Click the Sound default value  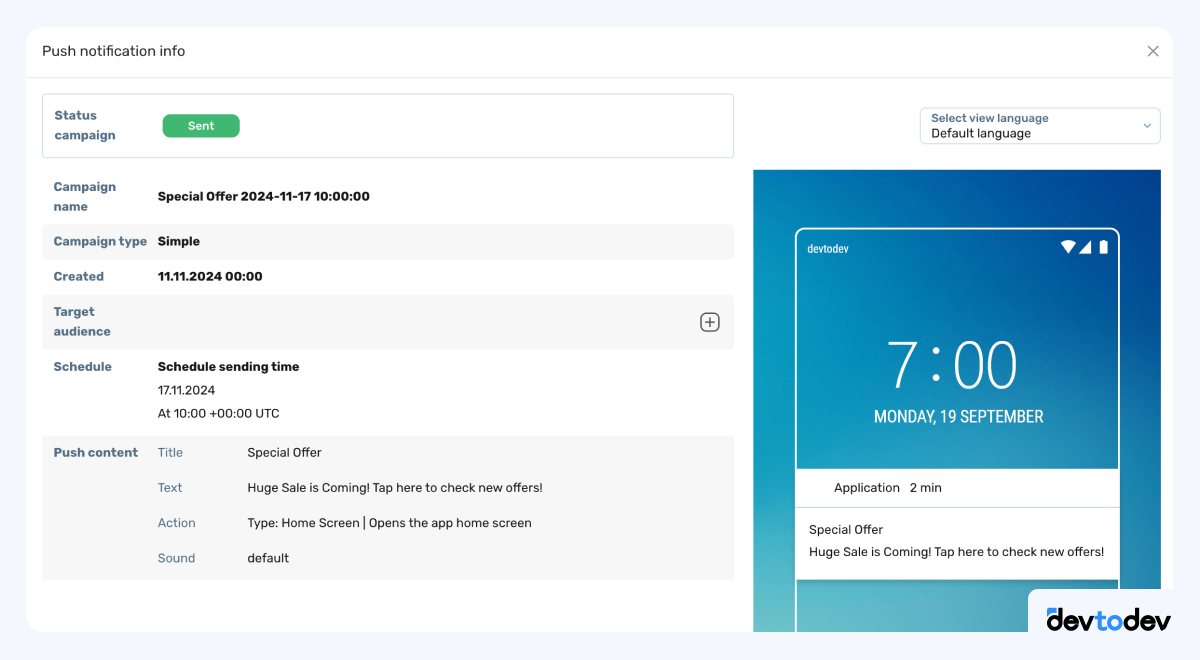pos(268,558)
